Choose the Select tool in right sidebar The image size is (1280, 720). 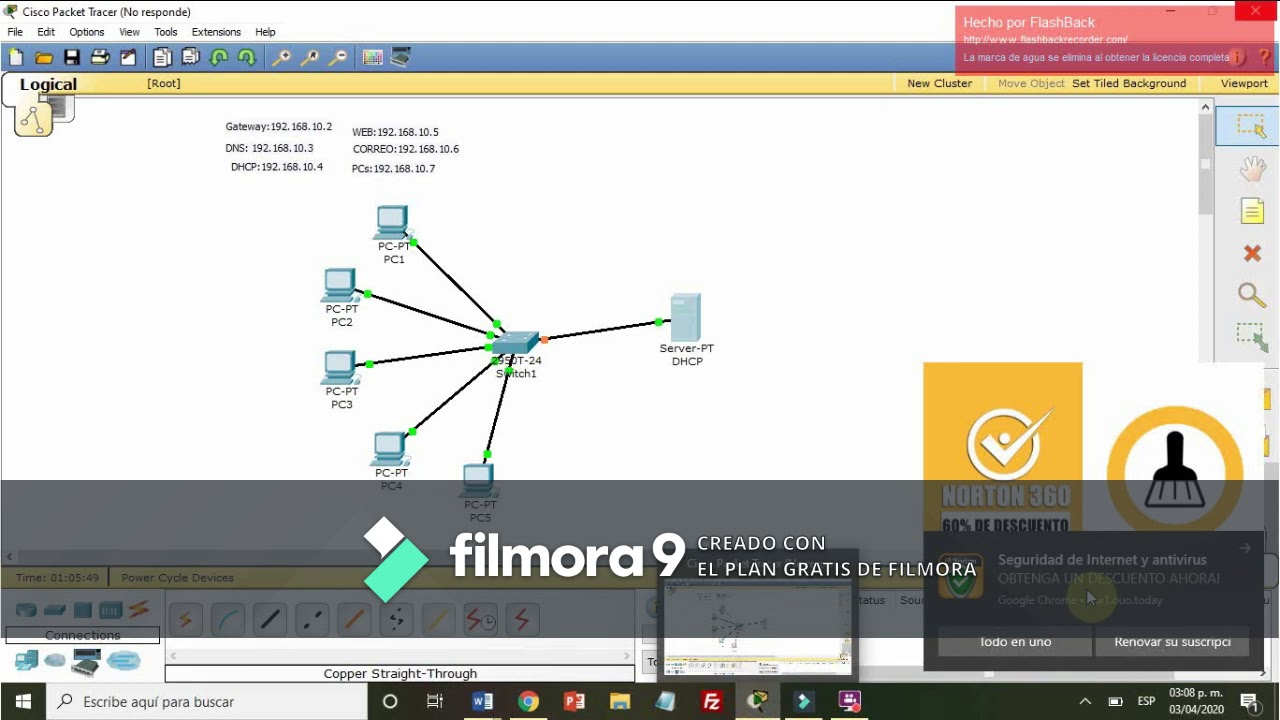click(1251, 126)
